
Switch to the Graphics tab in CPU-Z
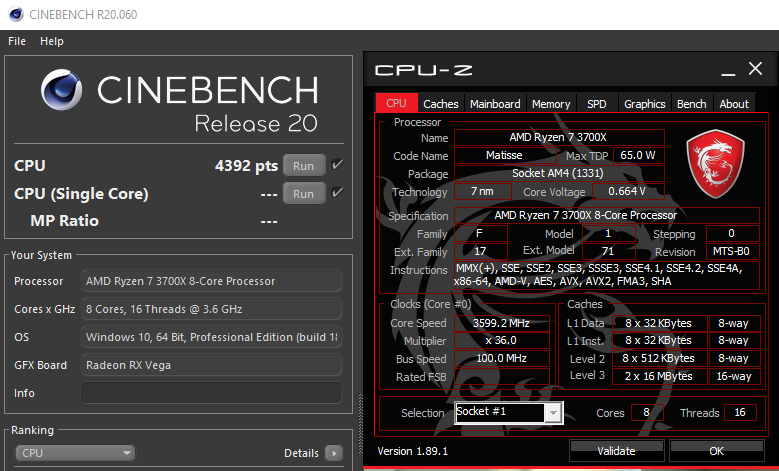click(644, 104)
